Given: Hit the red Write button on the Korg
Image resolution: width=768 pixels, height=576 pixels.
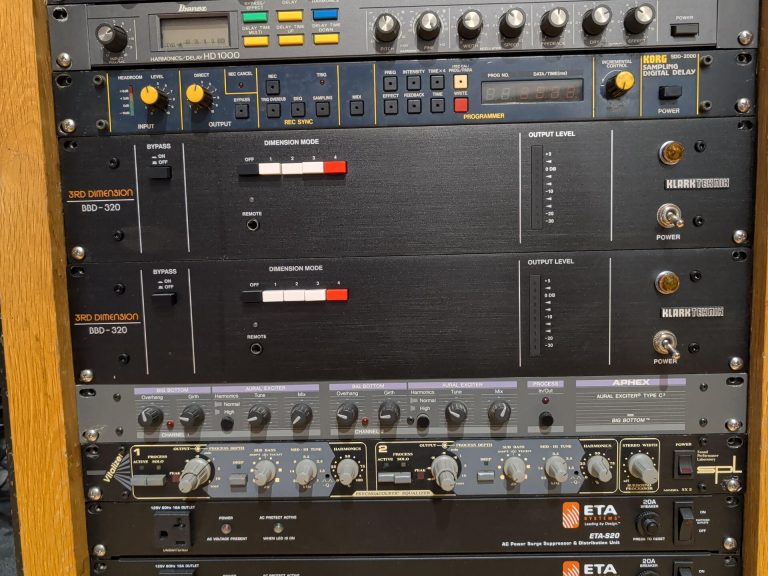Looking at the screenshot, I should tap(461, 105).
